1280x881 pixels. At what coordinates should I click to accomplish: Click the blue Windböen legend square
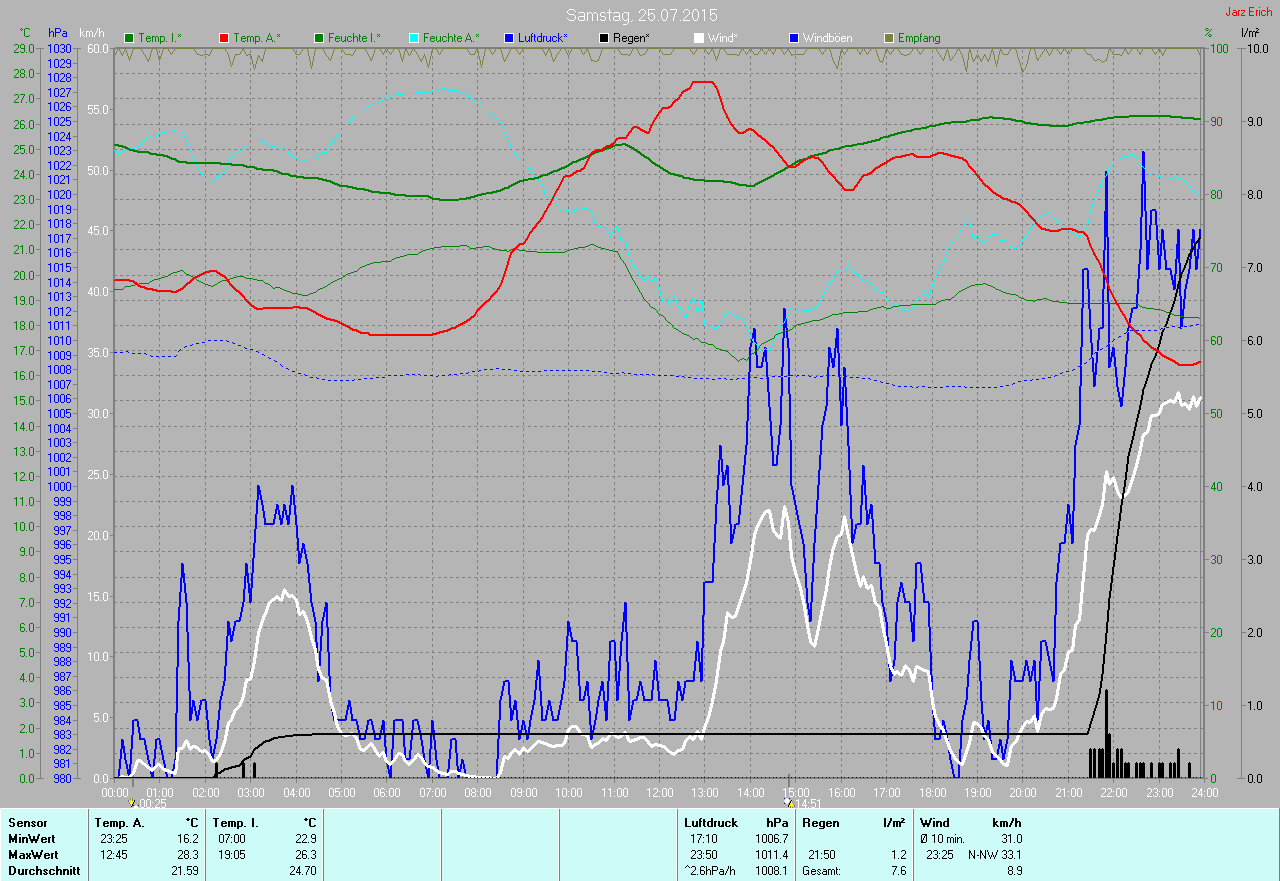click(794, 38)
